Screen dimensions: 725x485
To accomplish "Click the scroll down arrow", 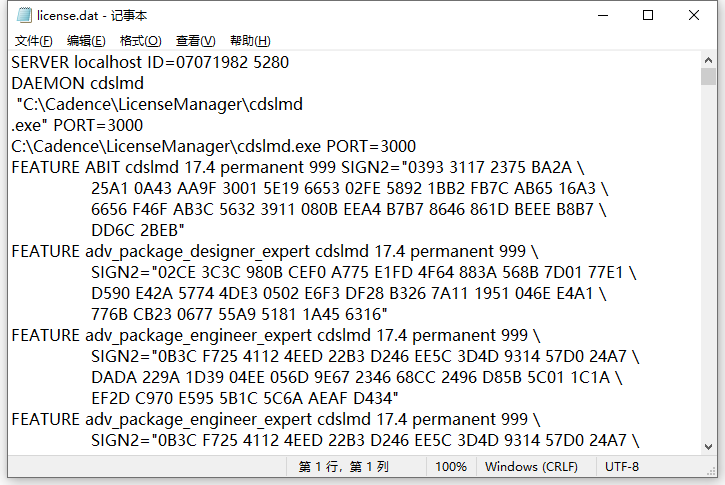I will tap(708, 447).
